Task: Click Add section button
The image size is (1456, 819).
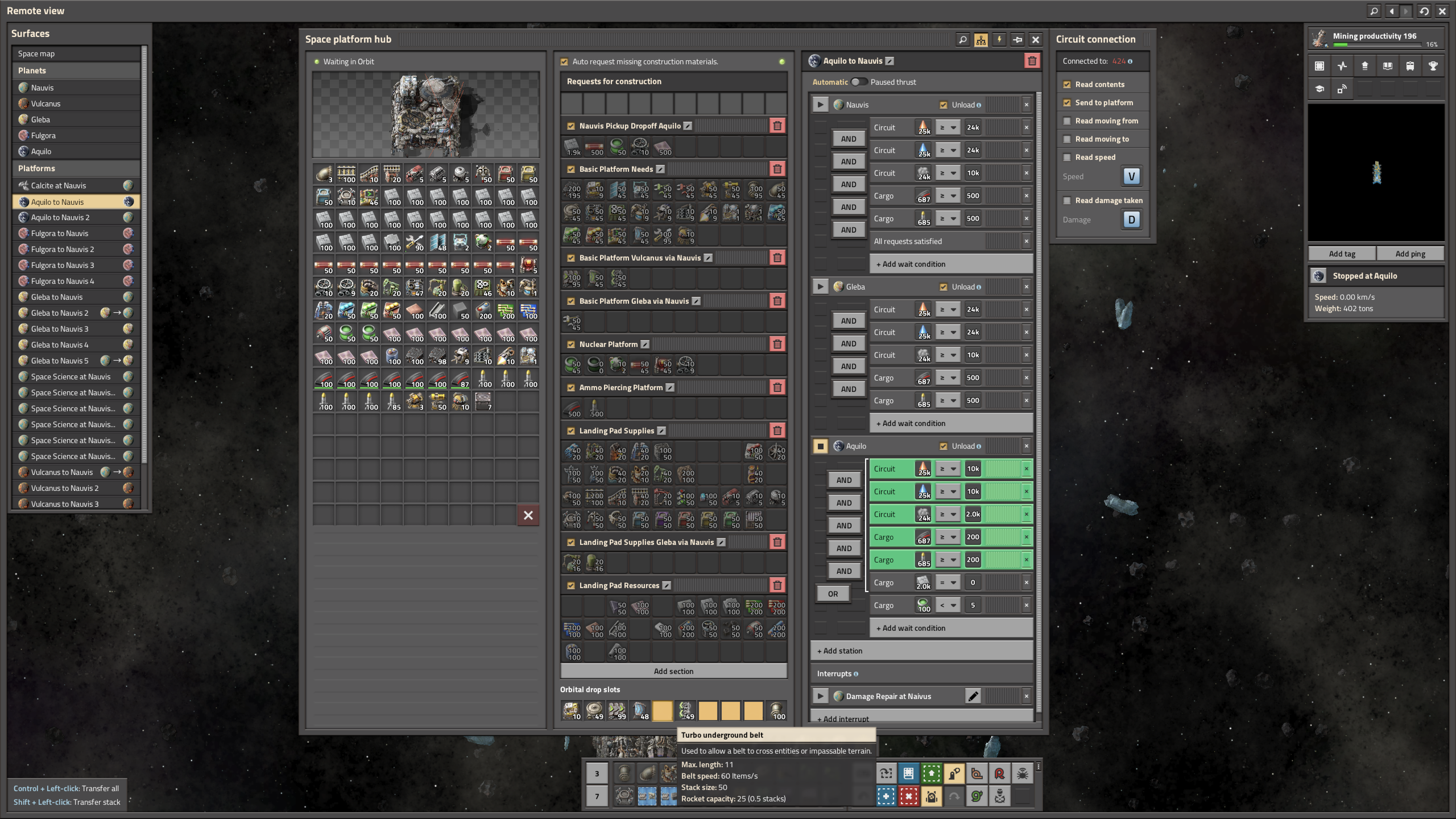Action: point(673,671)
